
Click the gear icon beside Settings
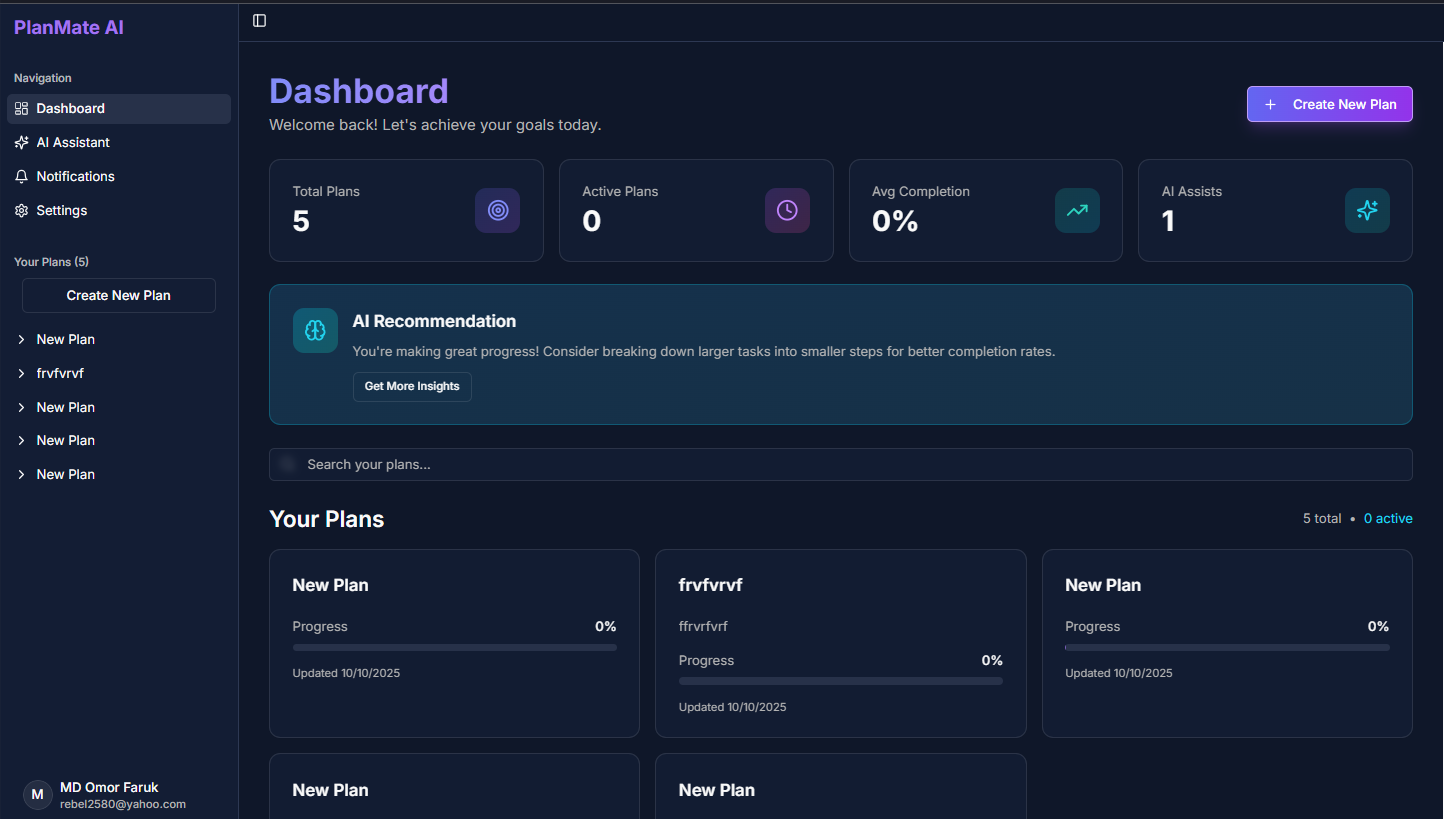[x=21, y=210]
